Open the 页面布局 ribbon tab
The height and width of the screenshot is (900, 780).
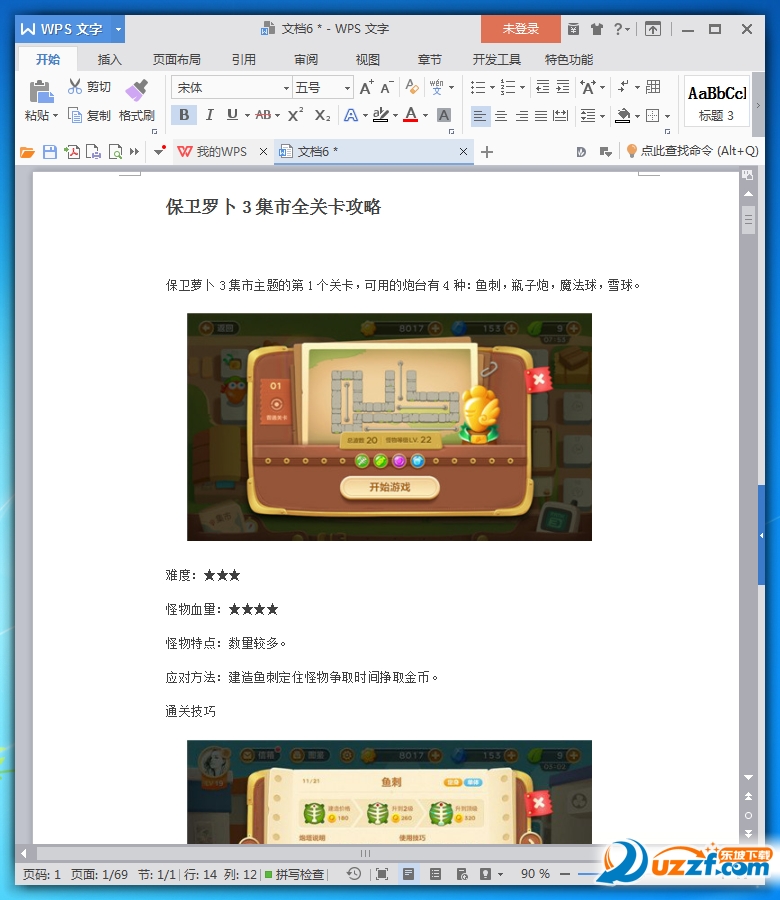pos(176,60)
